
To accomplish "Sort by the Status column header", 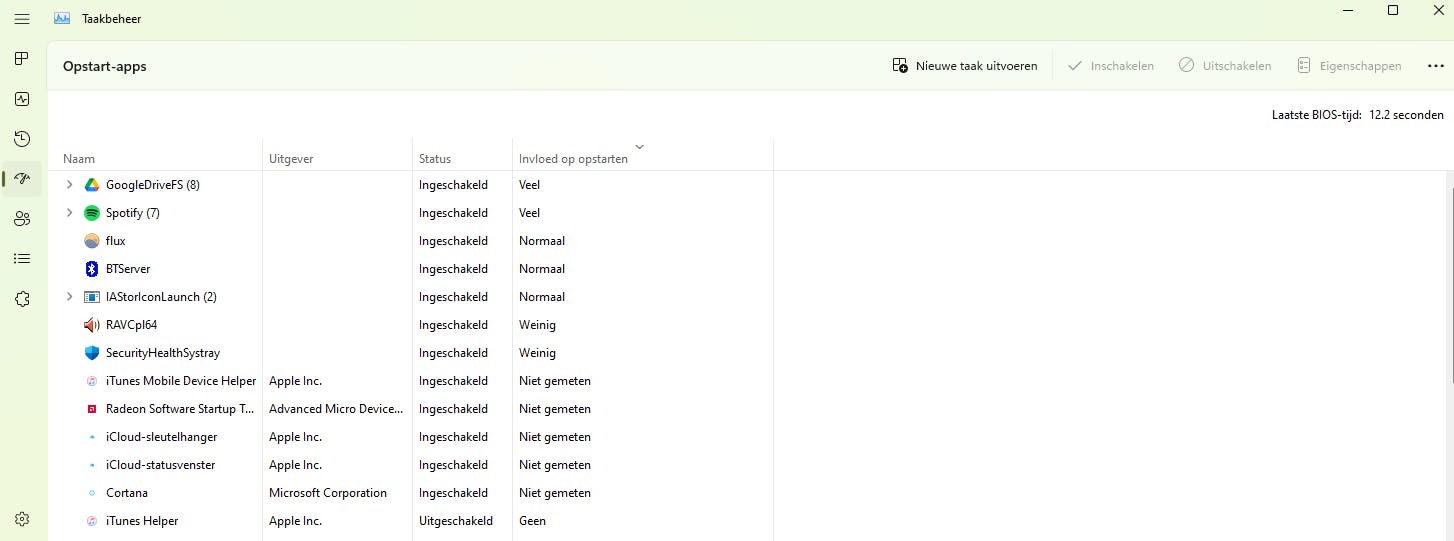I will tap(435, 159).
